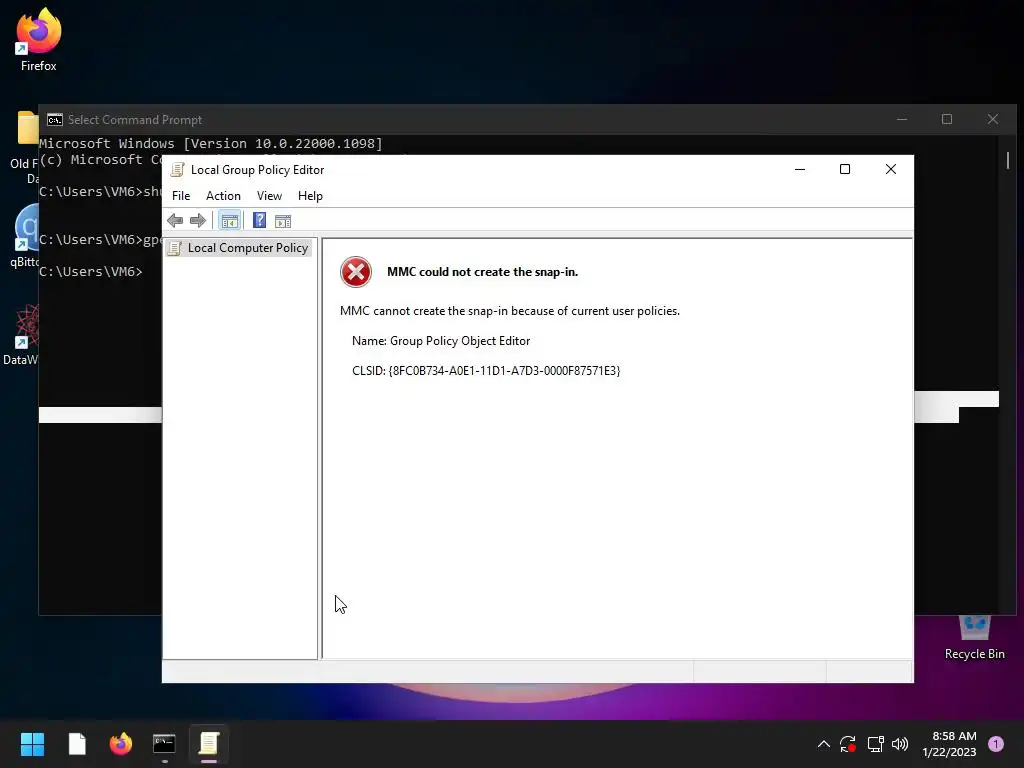Screen dimensions: 1024x768
Task: Click the update sync tray icon
Action: coord(848,744)
